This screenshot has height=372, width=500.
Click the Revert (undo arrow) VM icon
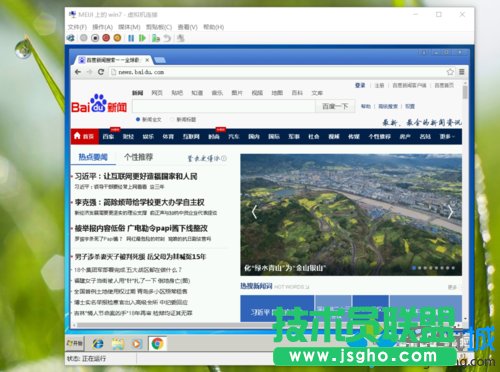click(167, 38)
